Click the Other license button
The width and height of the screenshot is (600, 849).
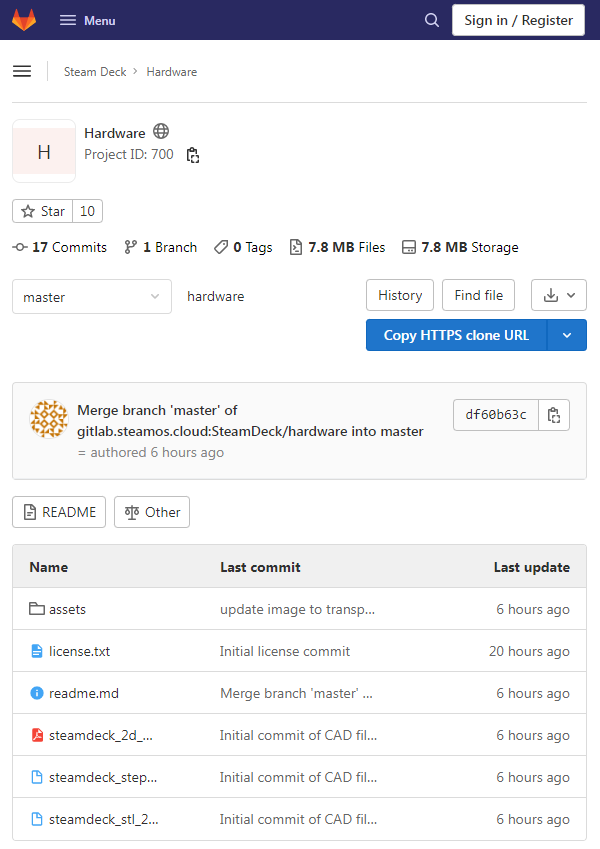pos(152,512)
